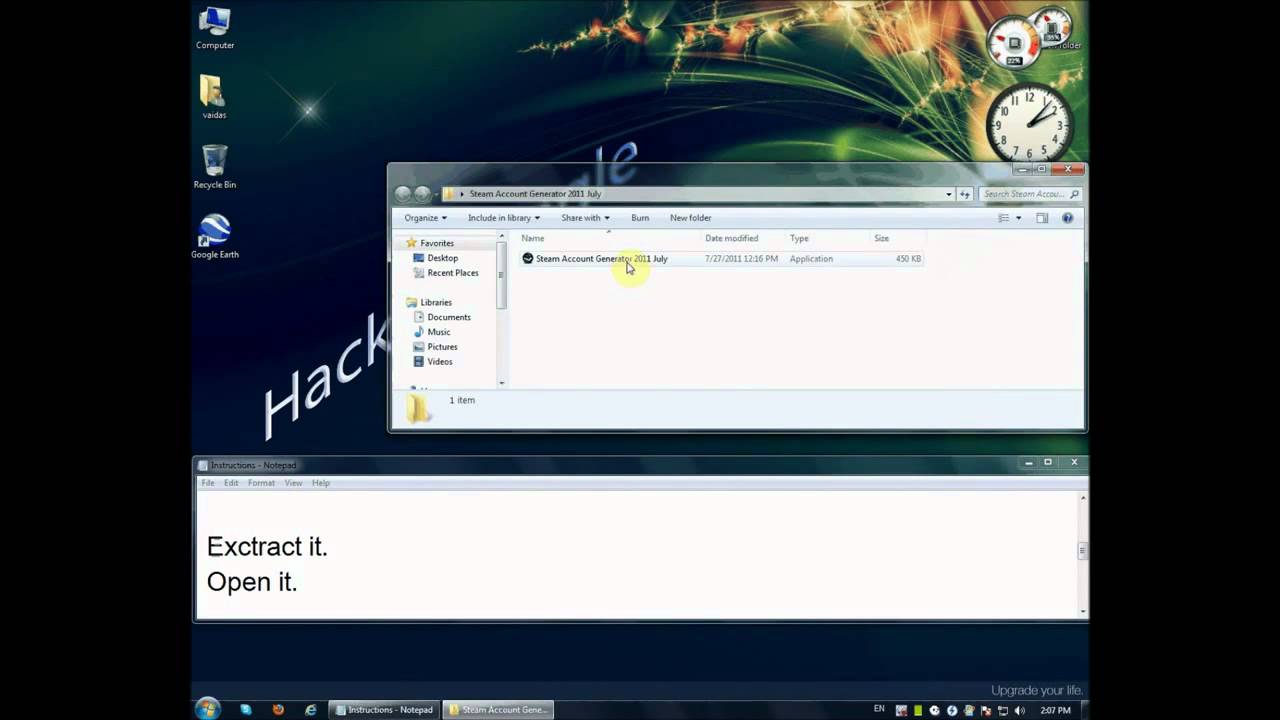Viewport: 1280px width, 720px height.
Task: Open address bar history dropdown arrow
Action: pos(948,194)
